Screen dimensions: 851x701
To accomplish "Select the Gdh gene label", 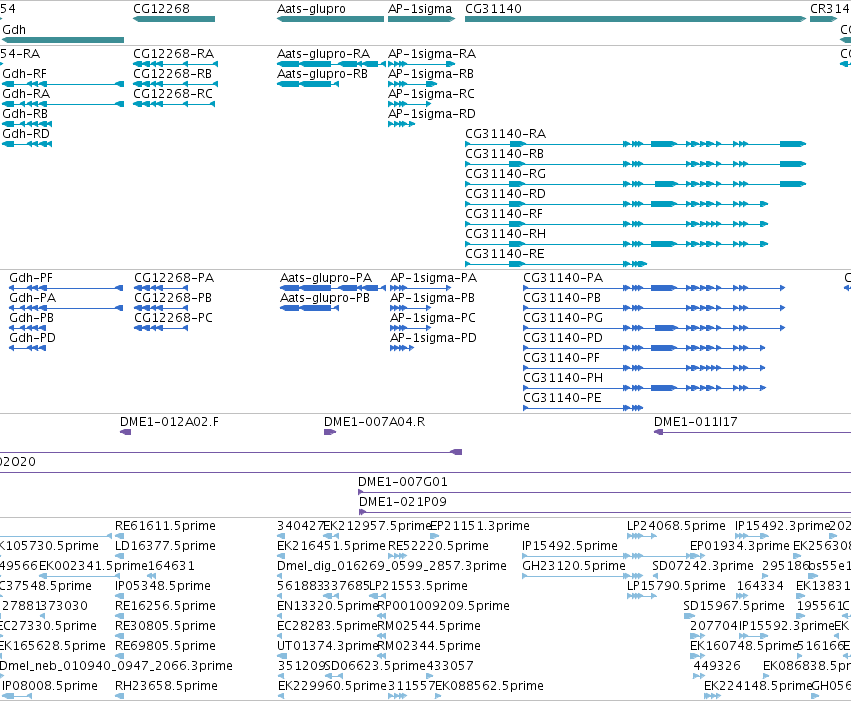I will coord(14,29).
